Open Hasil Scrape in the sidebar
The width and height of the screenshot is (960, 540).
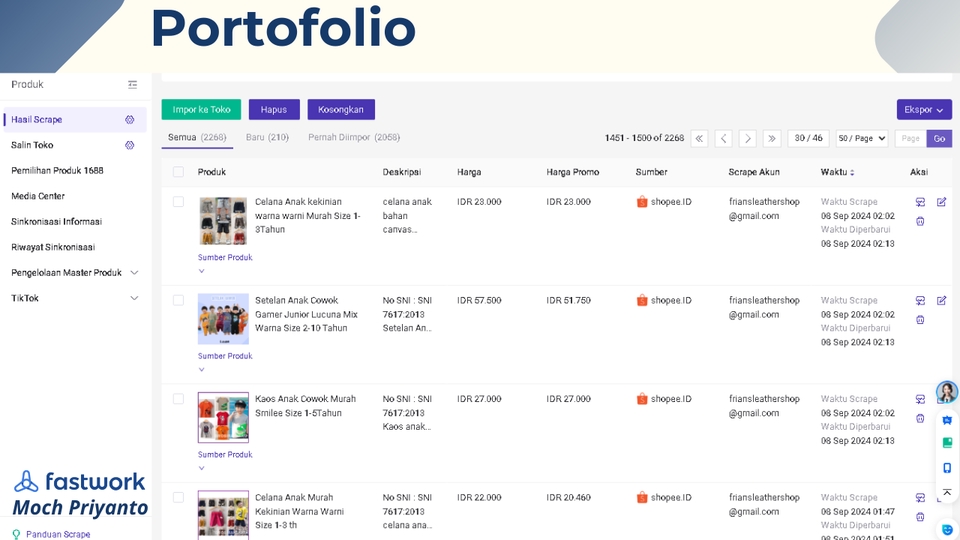point(75,119)
